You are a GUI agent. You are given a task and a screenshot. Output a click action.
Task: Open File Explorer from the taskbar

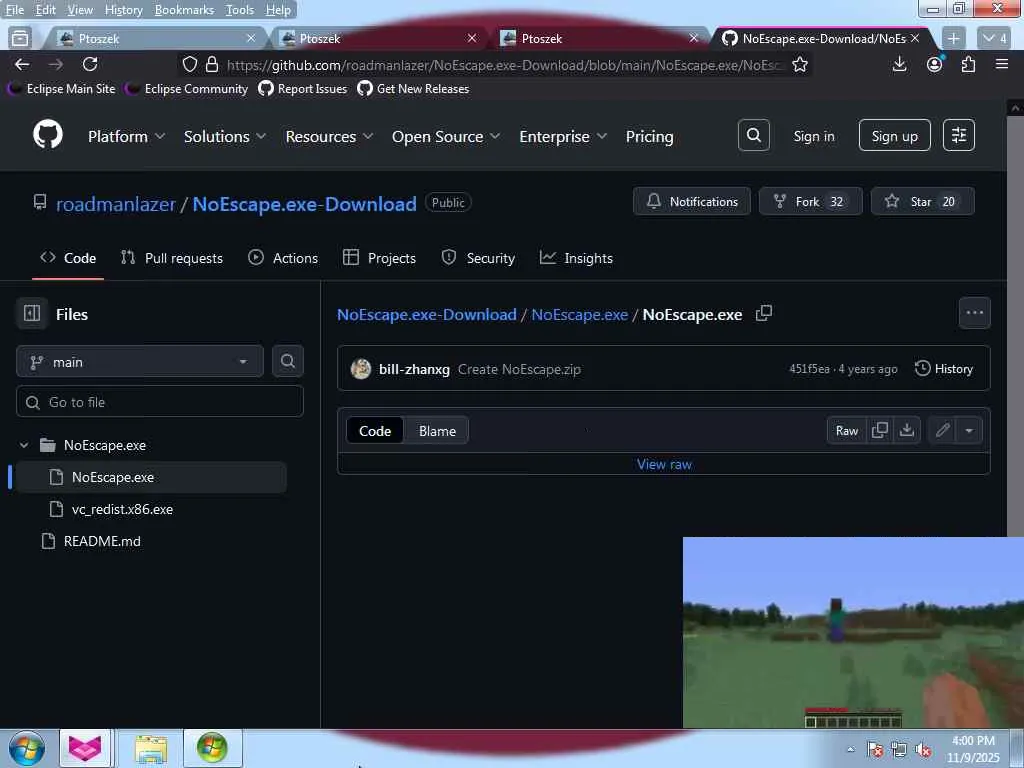coord(152,748)
